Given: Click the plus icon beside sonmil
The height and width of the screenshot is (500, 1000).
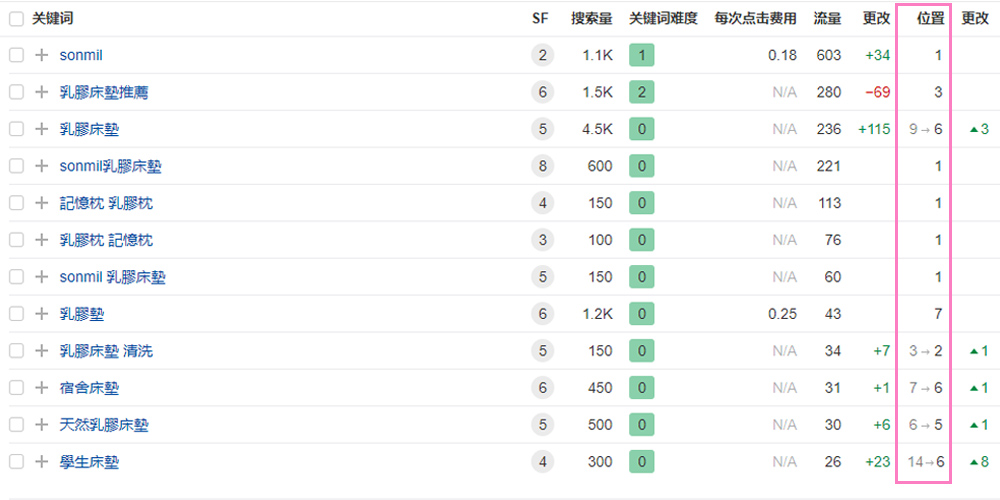Looking at the screenshot, I should click(41, 56).
